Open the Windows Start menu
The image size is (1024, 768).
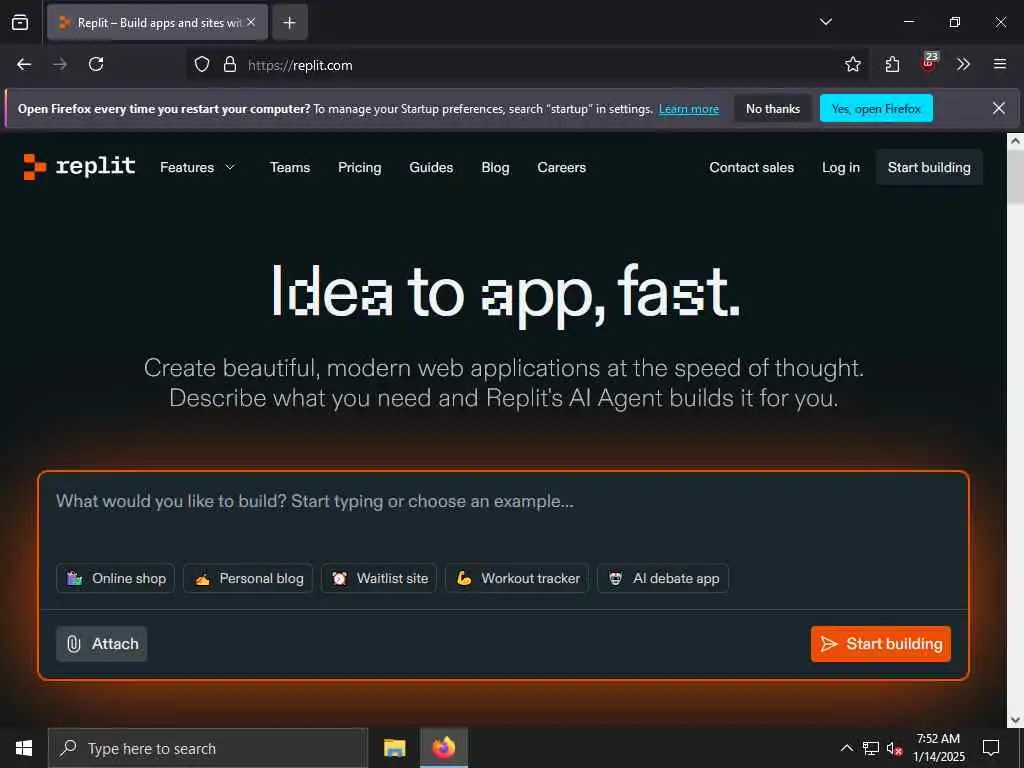coord(24,748)
